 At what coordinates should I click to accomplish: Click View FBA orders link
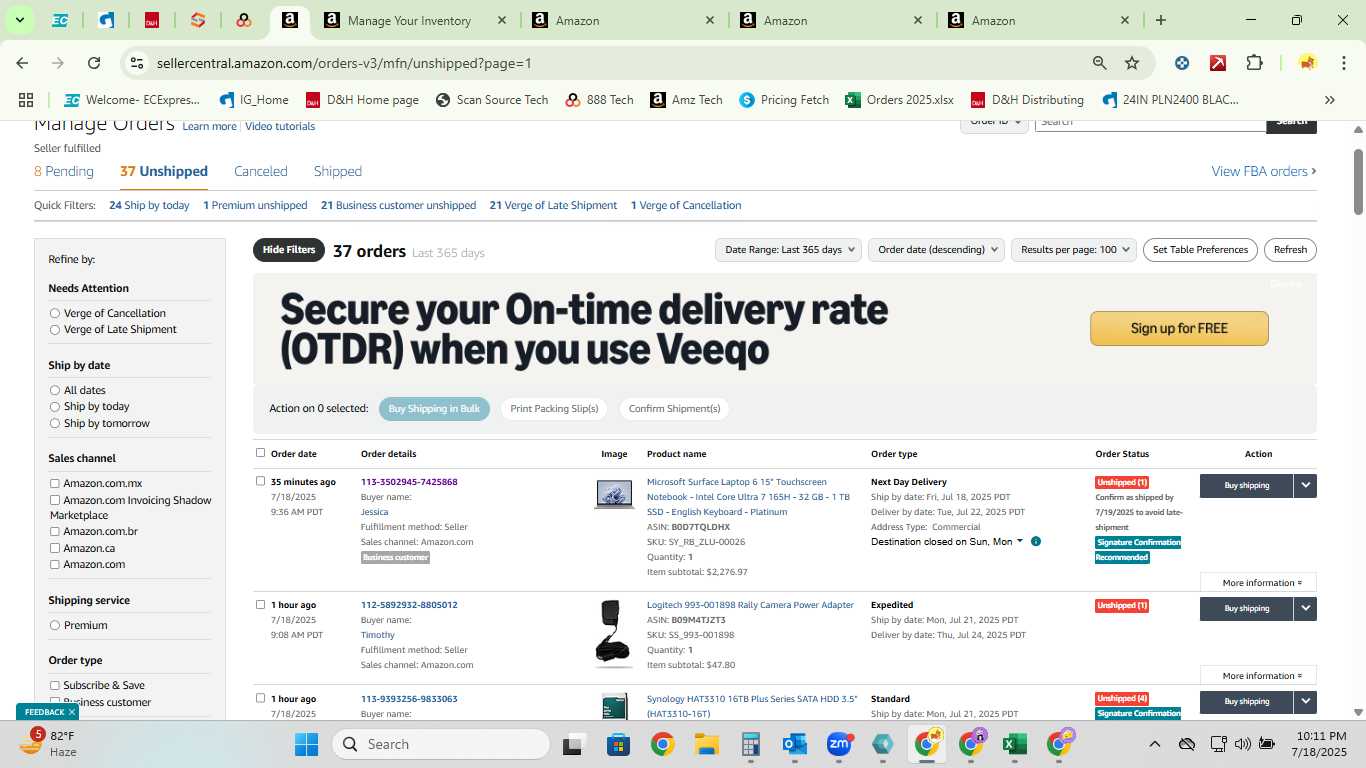[1264, 171]
